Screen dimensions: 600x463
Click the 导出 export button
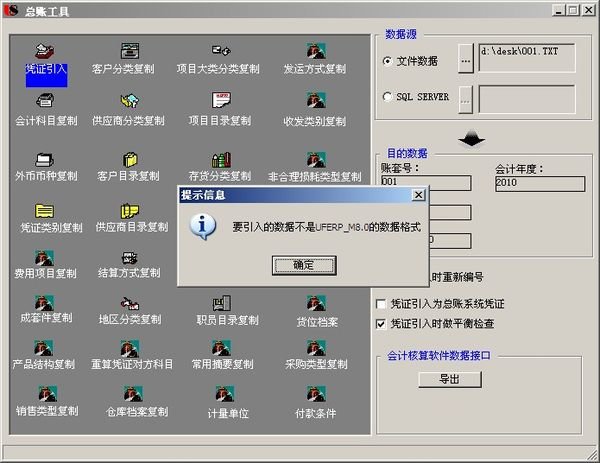click(450, 379)
